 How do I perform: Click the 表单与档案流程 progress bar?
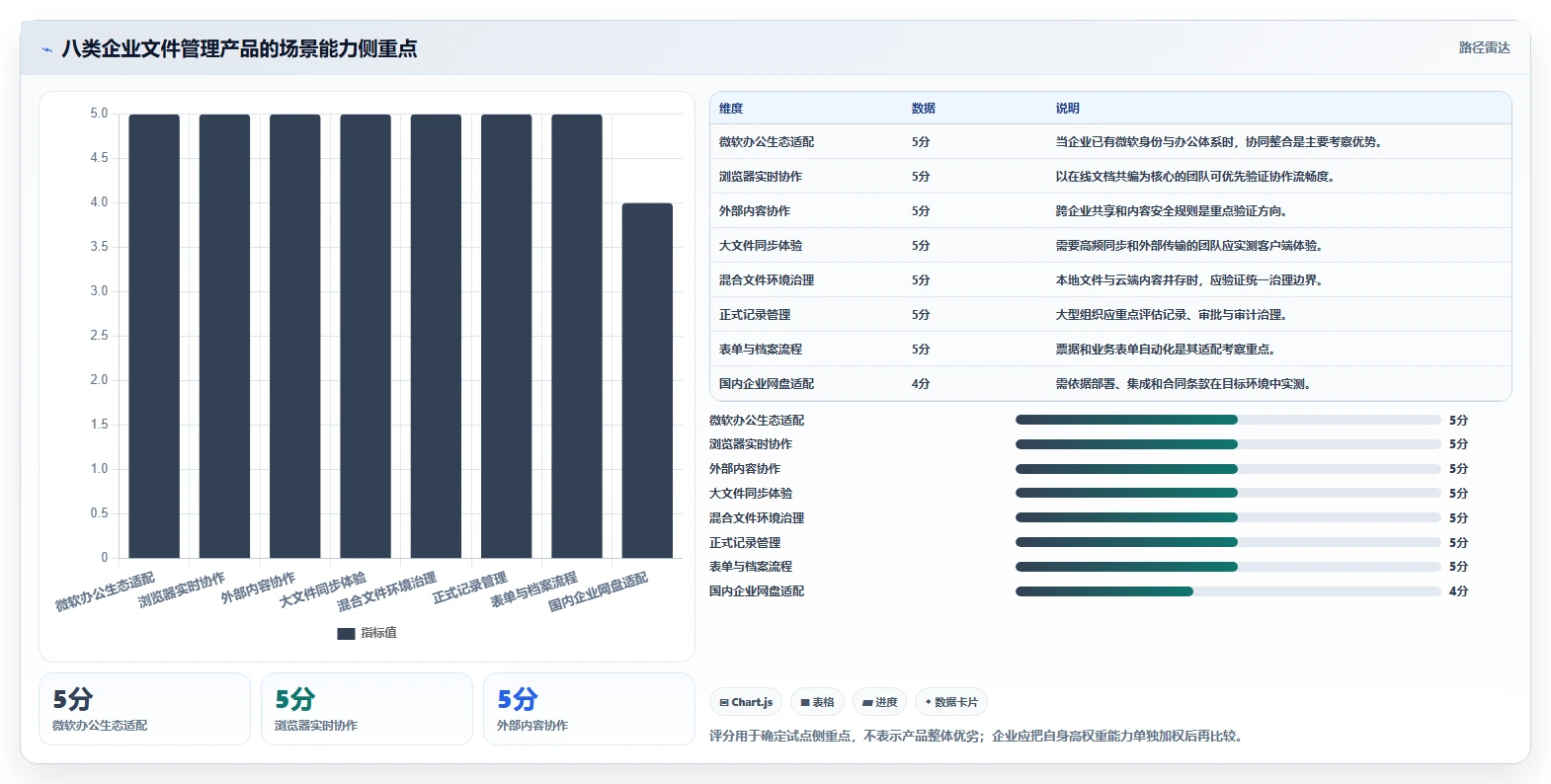coord(1228,567)
